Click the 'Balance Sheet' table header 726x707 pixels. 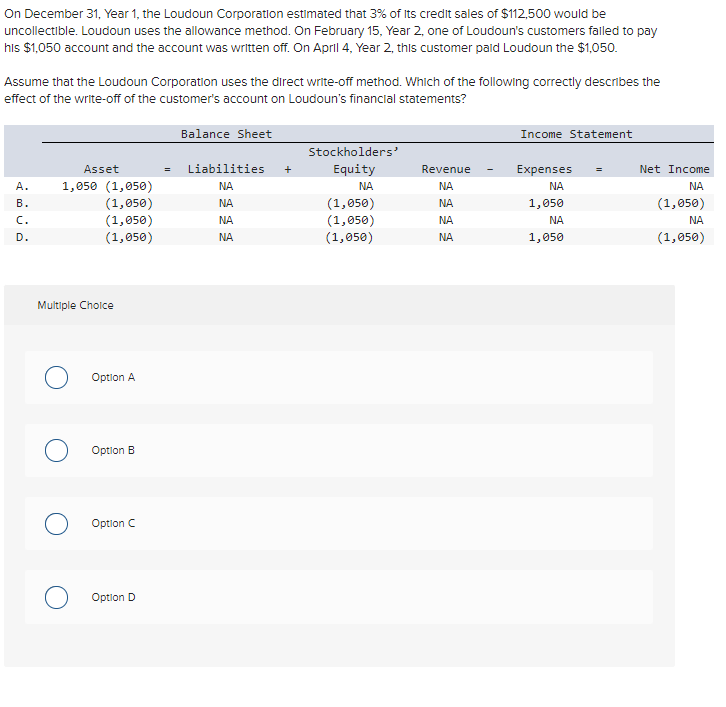226,134
